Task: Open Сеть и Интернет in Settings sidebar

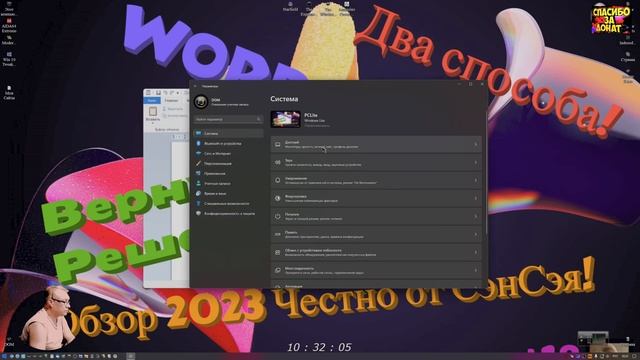Action: 229,153
